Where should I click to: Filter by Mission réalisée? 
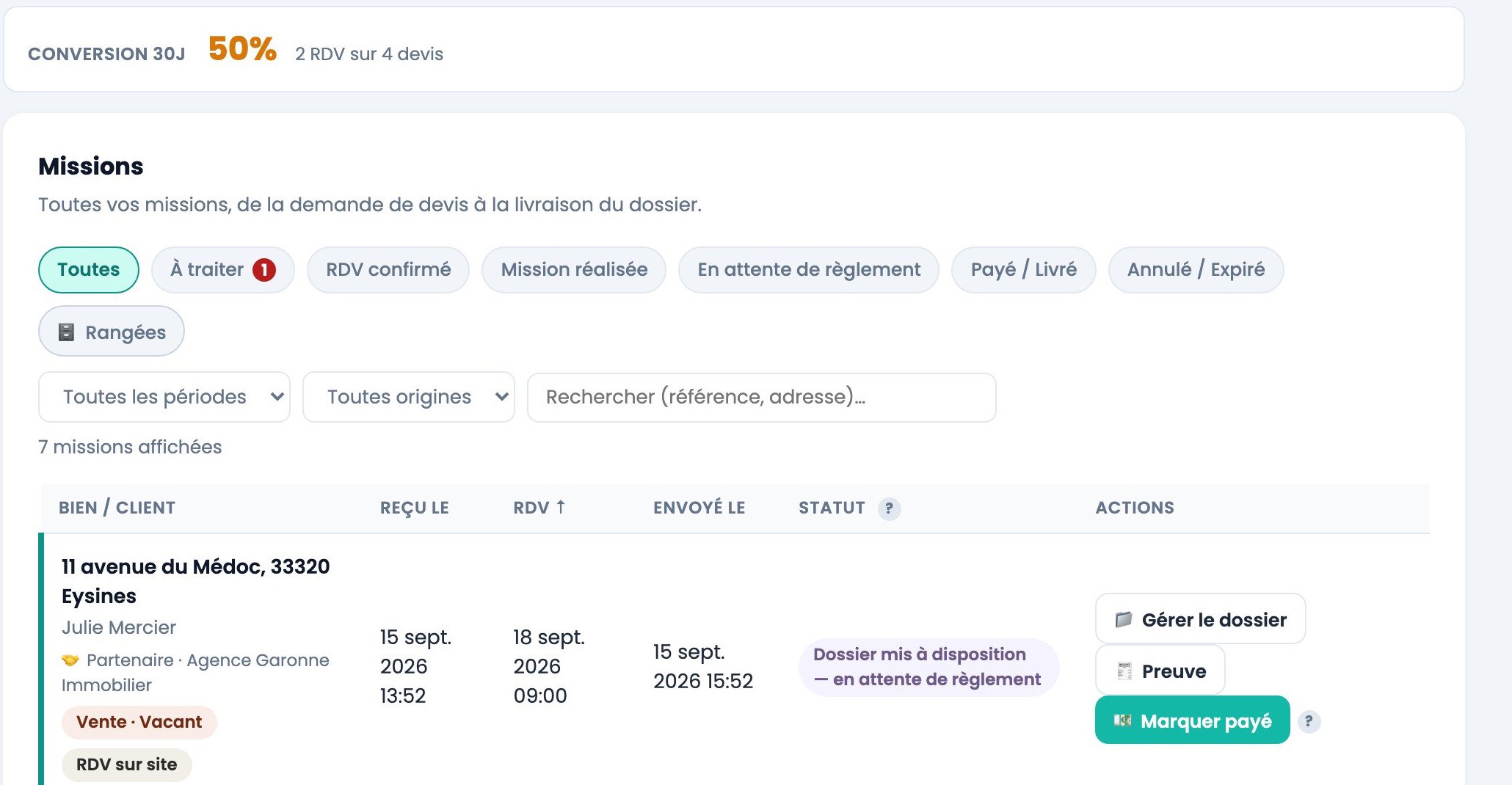click(574, 270)
